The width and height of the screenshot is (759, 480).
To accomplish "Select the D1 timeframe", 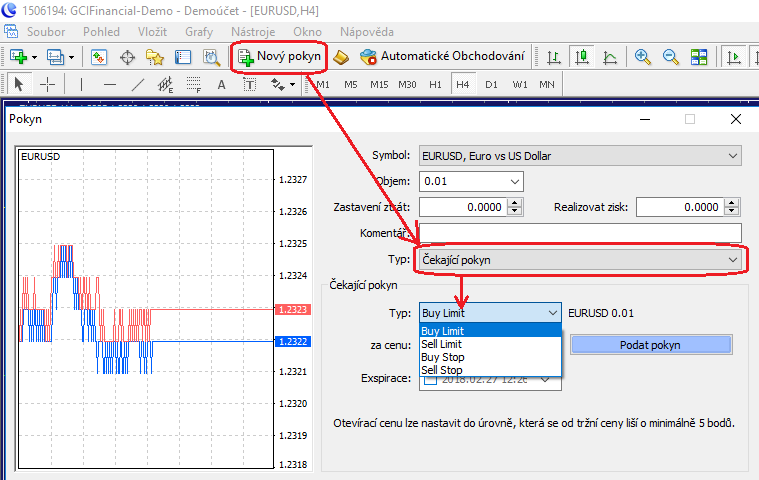I will click(x=491, y=85).
